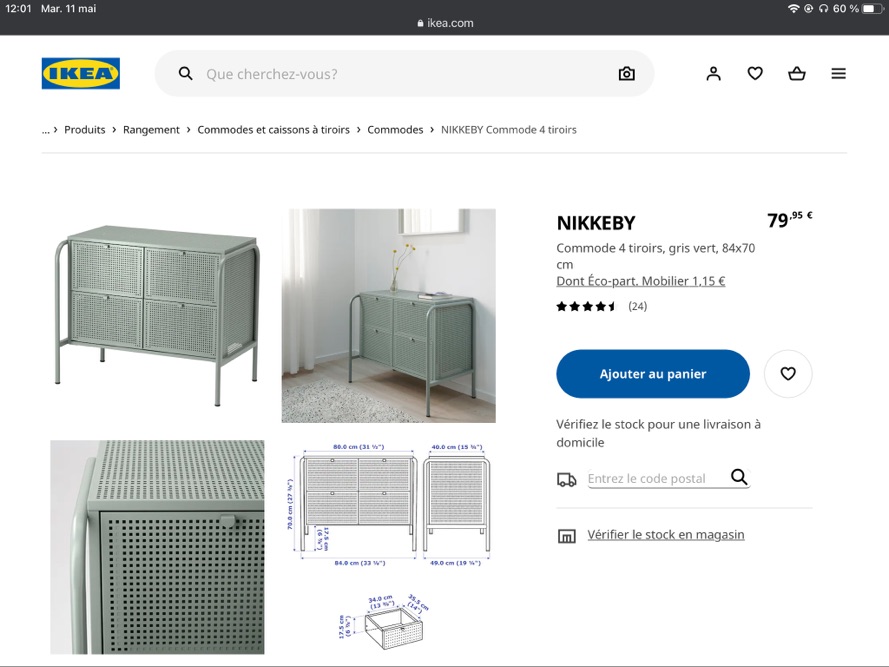Open visual search camera icon
Image resolution: width=889 pixels, height=667 pixels.
coord(626,74)
